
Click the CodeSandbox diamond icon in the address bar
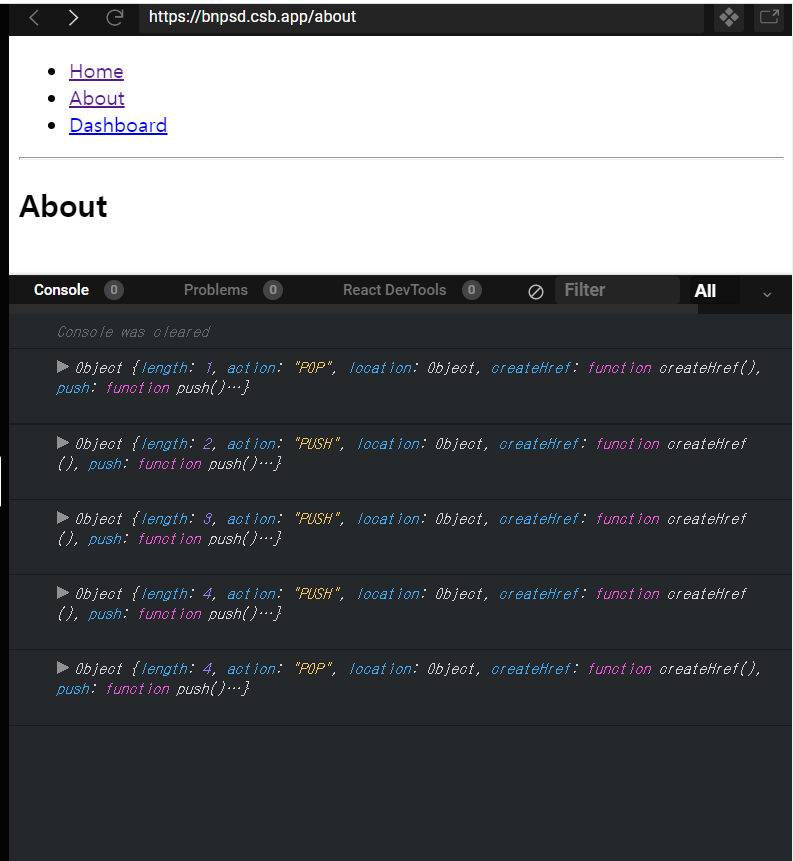pyautogui.click(x=729, y=18)
